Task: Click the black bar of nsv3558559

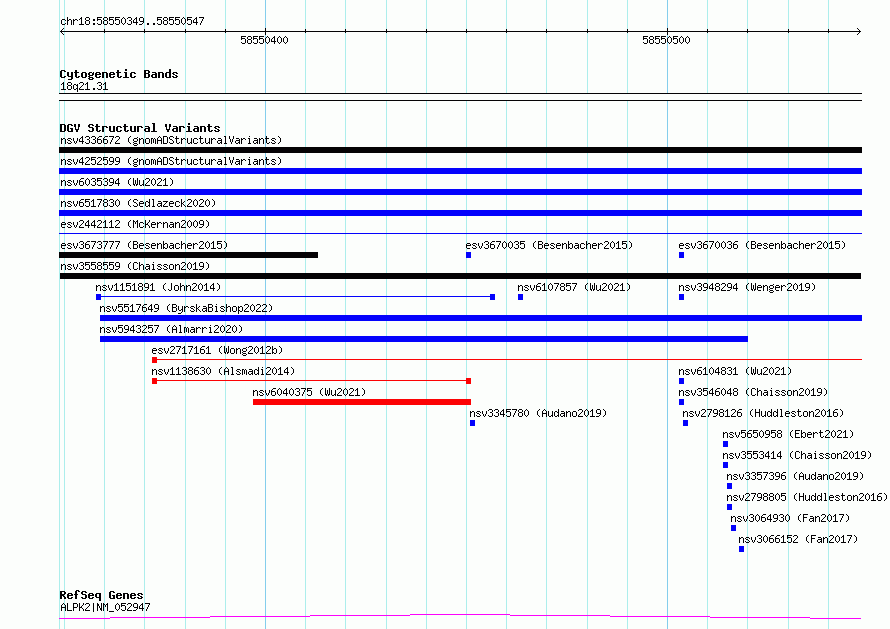Action: point(460,276)
